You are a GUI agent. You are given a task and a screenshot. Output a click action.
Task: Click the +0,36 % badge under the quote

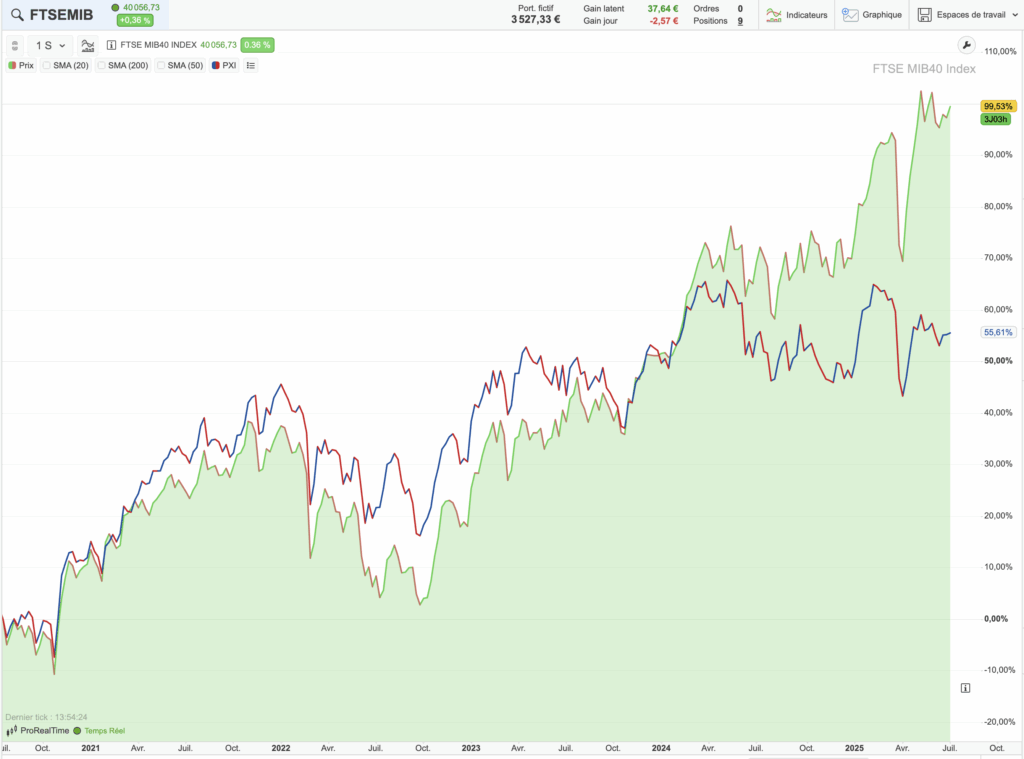(135, 20)
